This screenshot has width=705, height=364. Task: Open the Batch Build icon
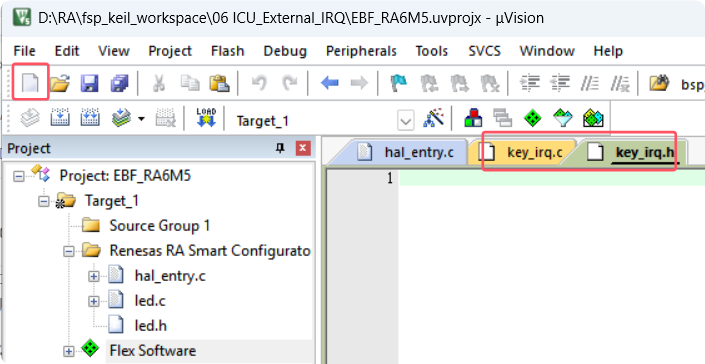[120, 119]
